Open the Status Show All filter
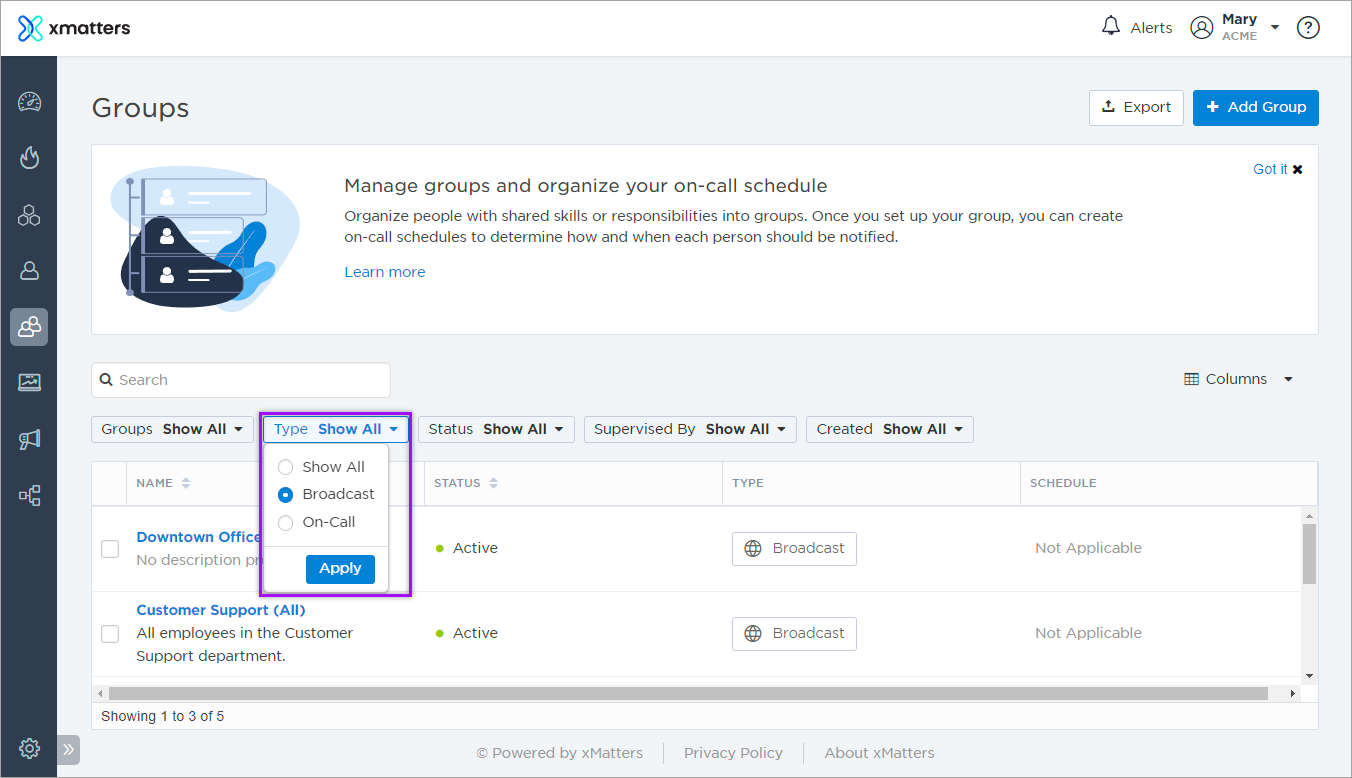 pos(496,429)
